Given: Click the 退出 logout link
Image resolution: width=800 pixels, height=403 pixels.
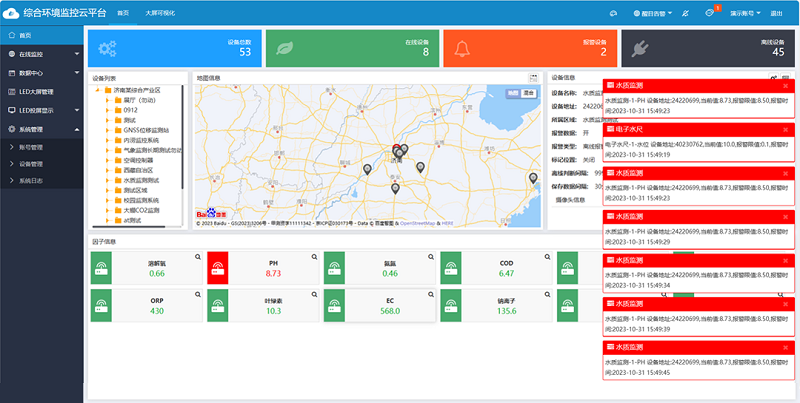Looking at the screenshot, I should point(776,13).
